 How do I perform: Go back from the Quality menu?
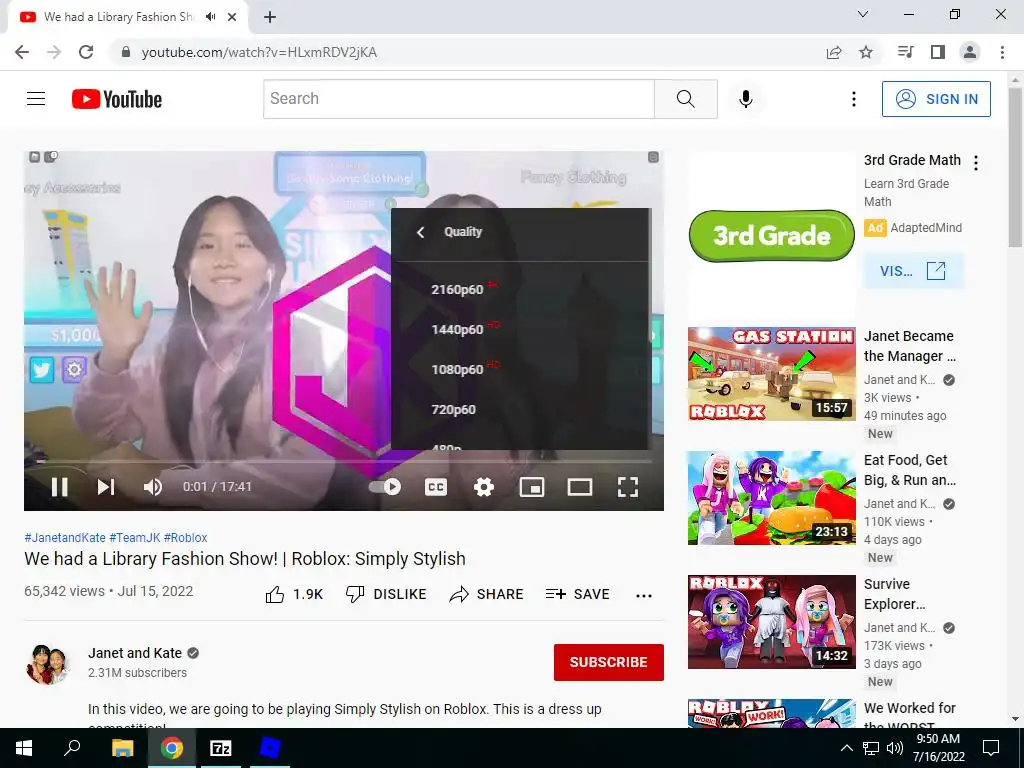click(421, 232)
